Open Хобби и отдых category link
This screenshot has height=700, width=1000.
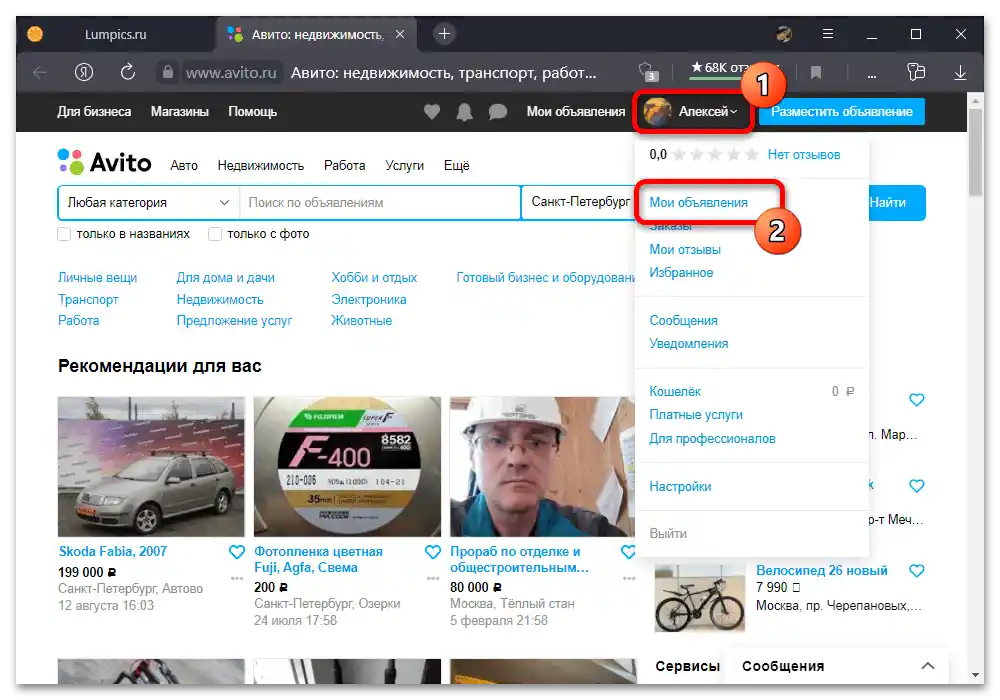(374, 277)
